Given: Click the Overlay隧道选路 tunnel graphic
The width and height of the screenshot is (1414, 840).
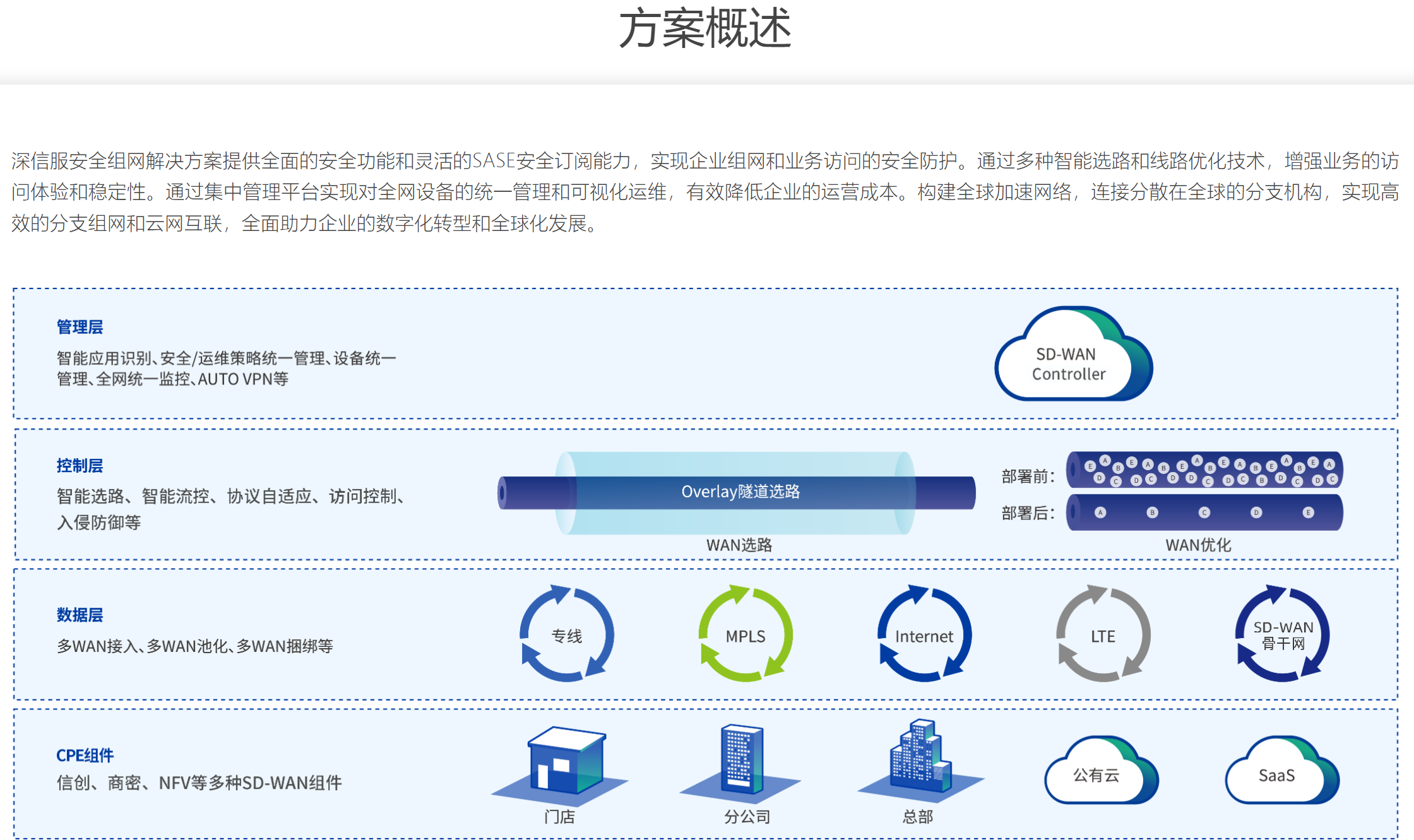Looking at the screenshot, I should (x=736, y=492).
